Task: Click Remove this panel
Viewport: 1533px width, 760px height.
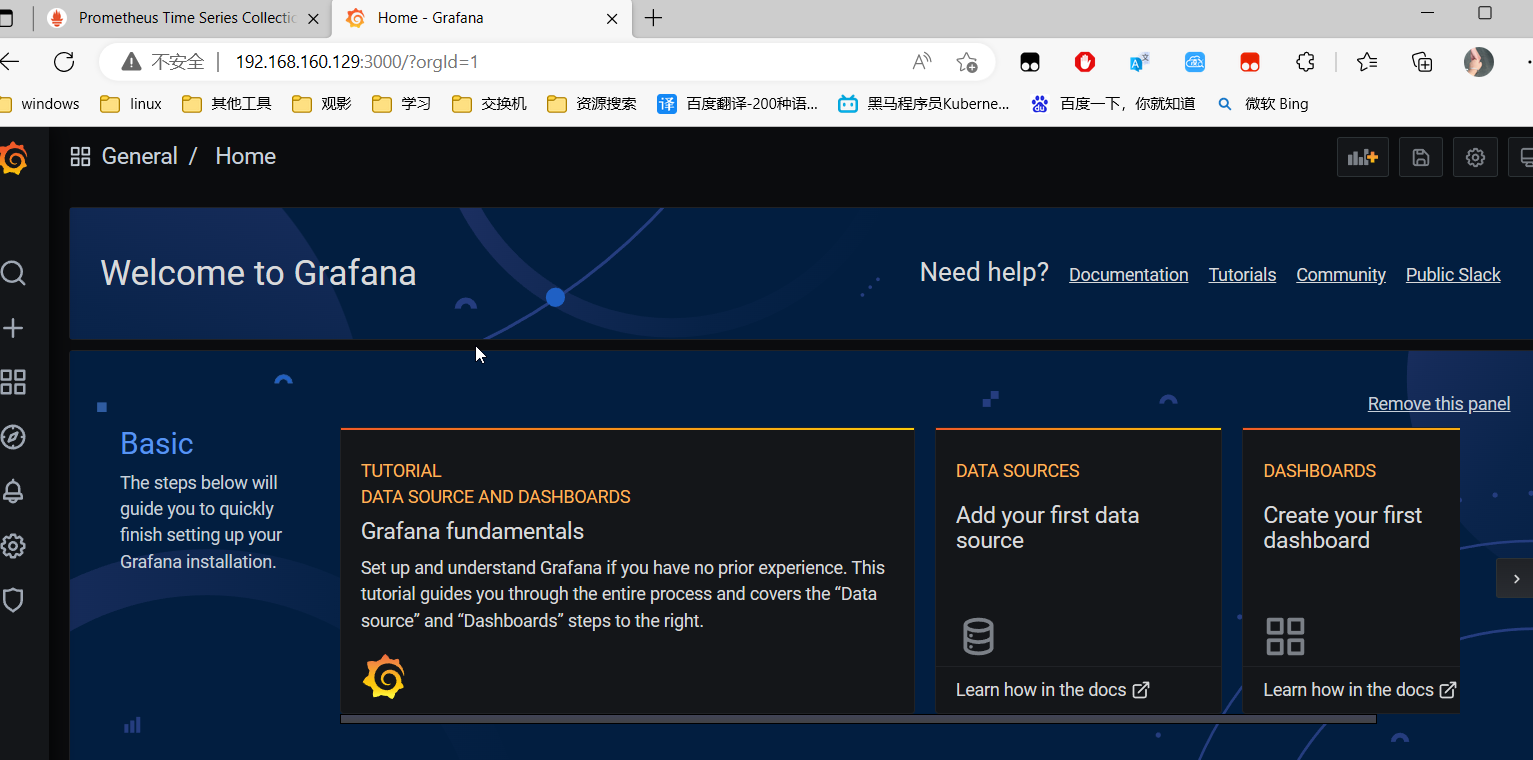Action: click(x=1439, y=404)
